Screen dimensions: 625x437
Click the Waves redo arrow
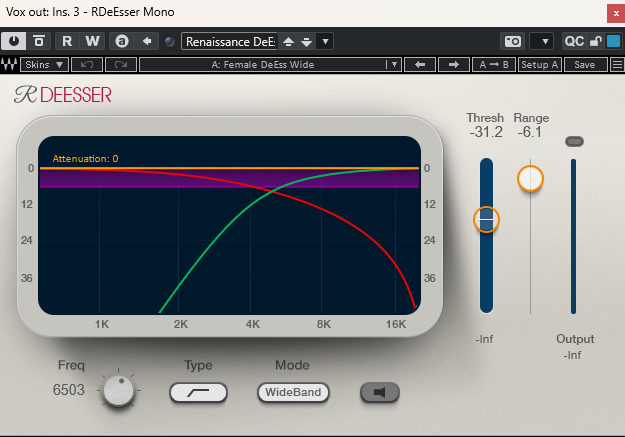(x=120, y=65)
